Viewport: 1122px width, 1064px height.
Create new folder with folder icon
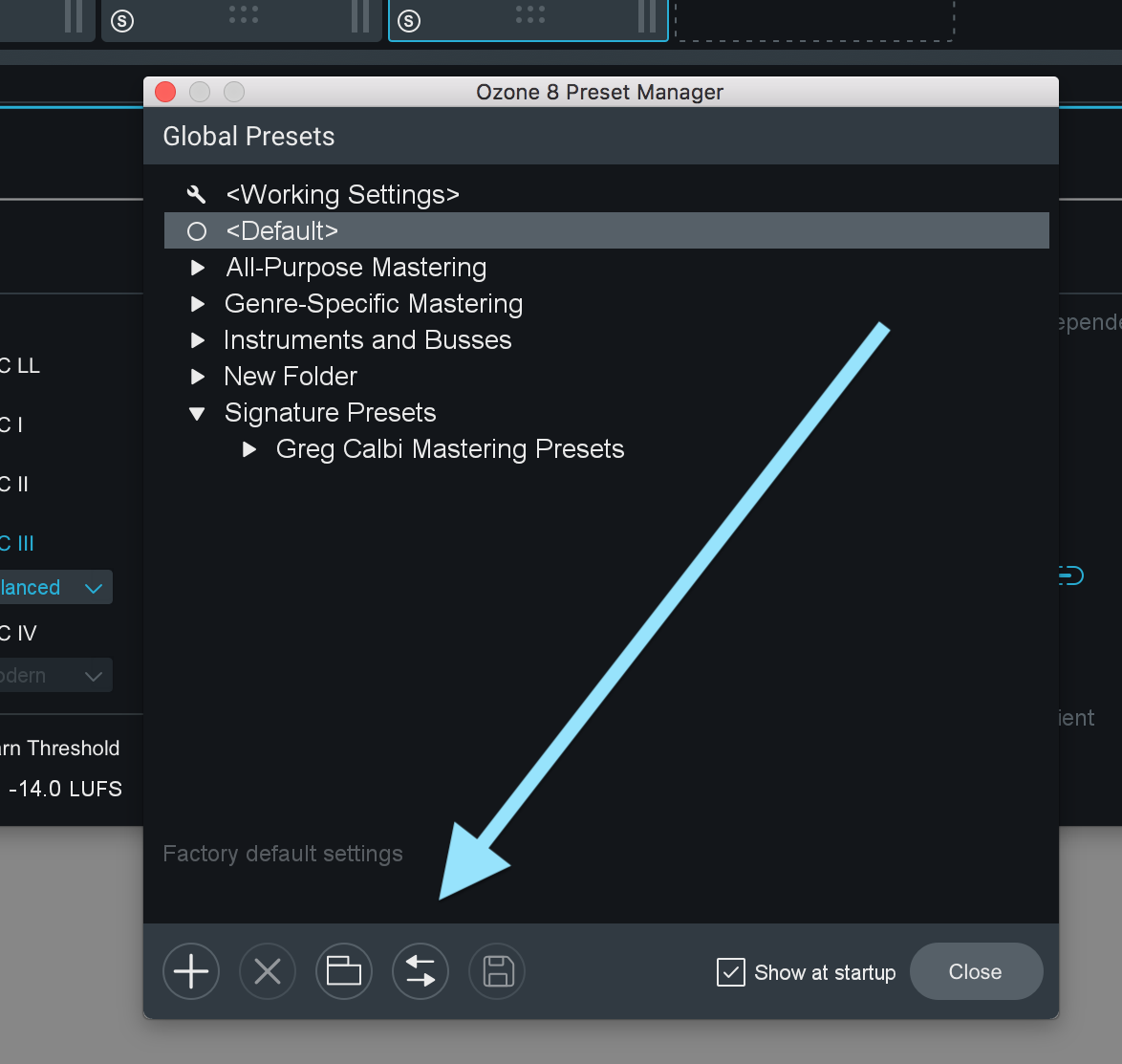click(x=344, y=971)
